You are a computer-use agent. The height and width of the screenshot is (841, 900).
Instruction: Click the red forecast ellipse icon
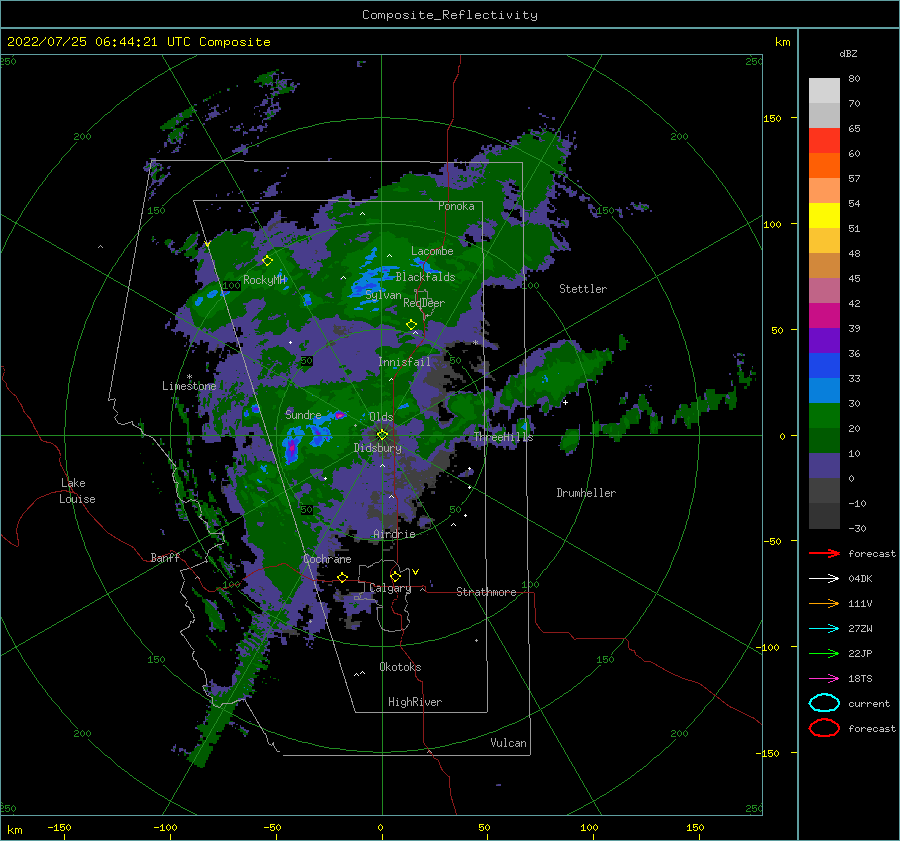click(824, 728)
